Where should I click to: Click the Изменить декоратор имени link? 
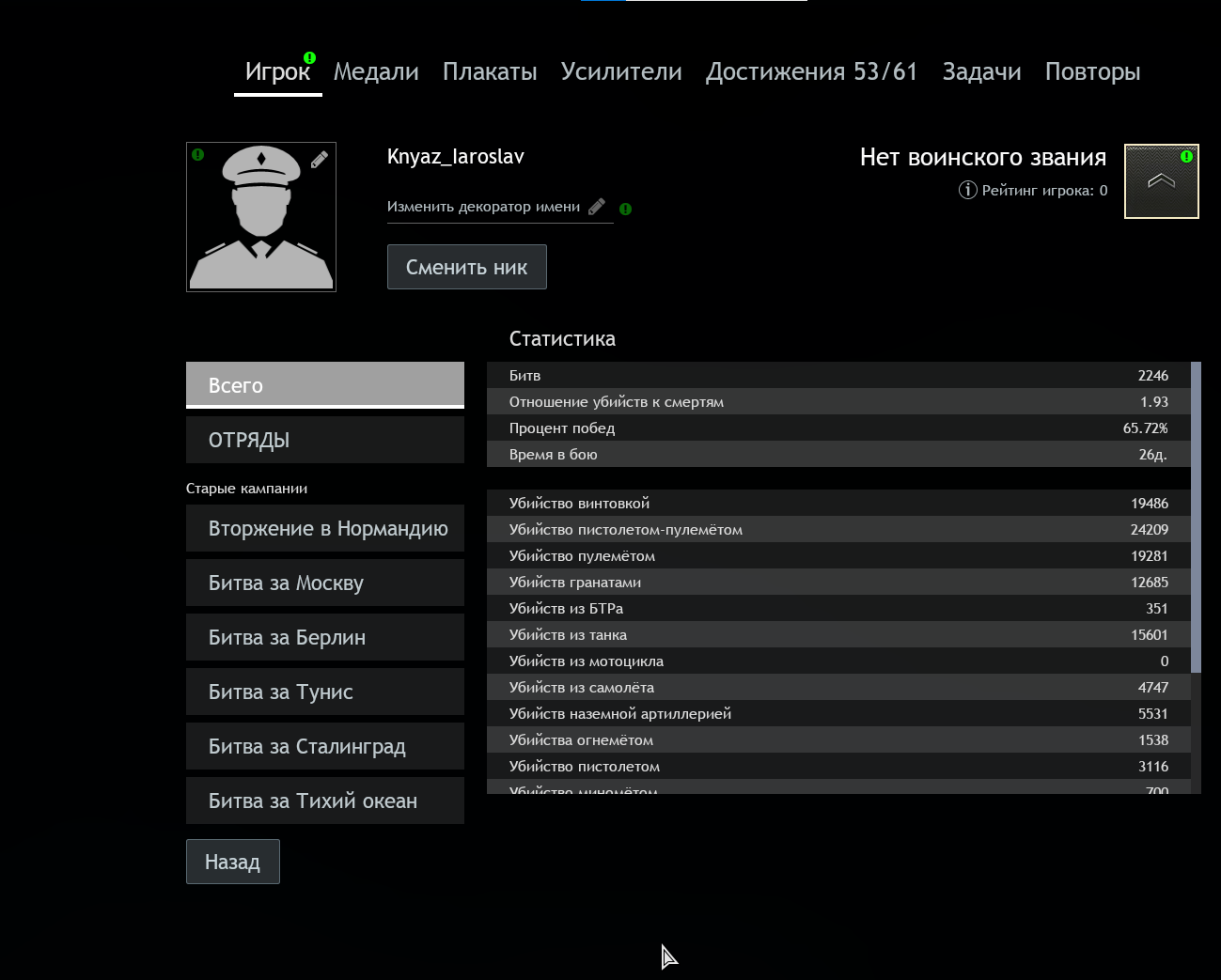[483, 207]
